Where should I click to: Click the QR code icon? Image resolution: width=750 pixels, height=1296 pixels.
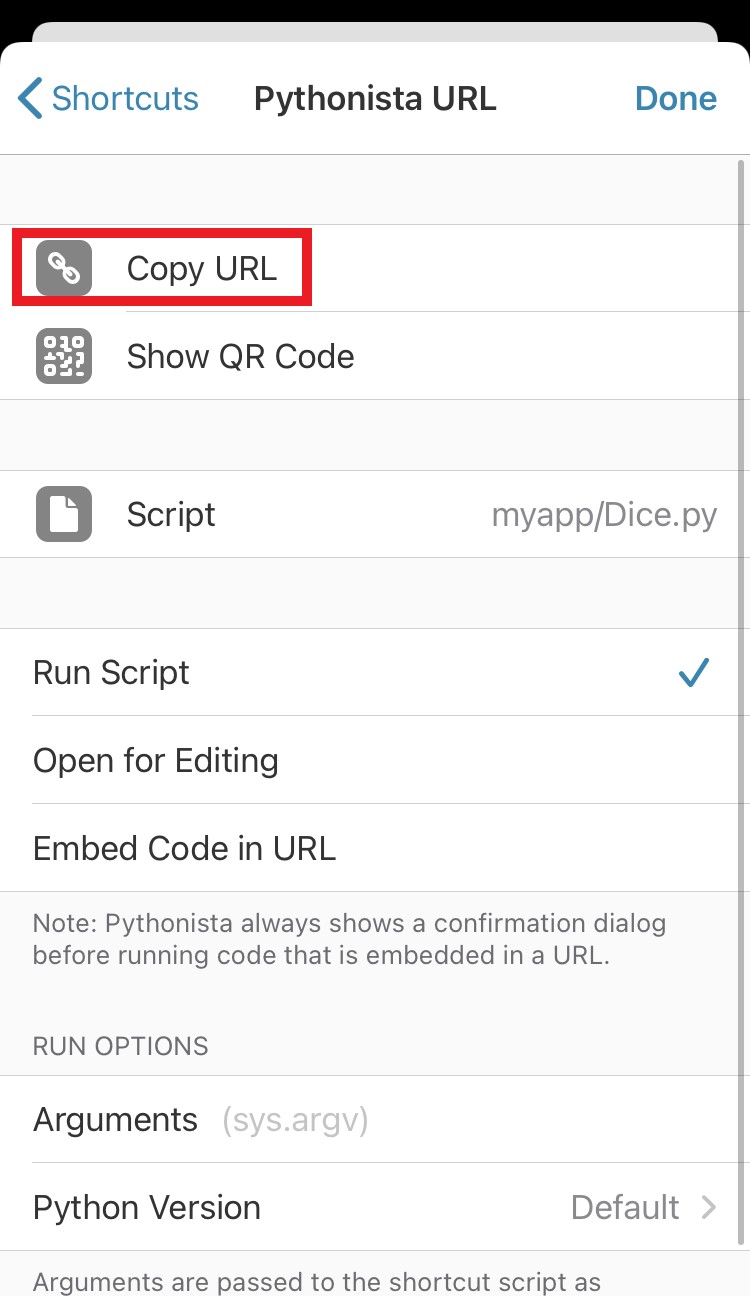pos(64,356)
